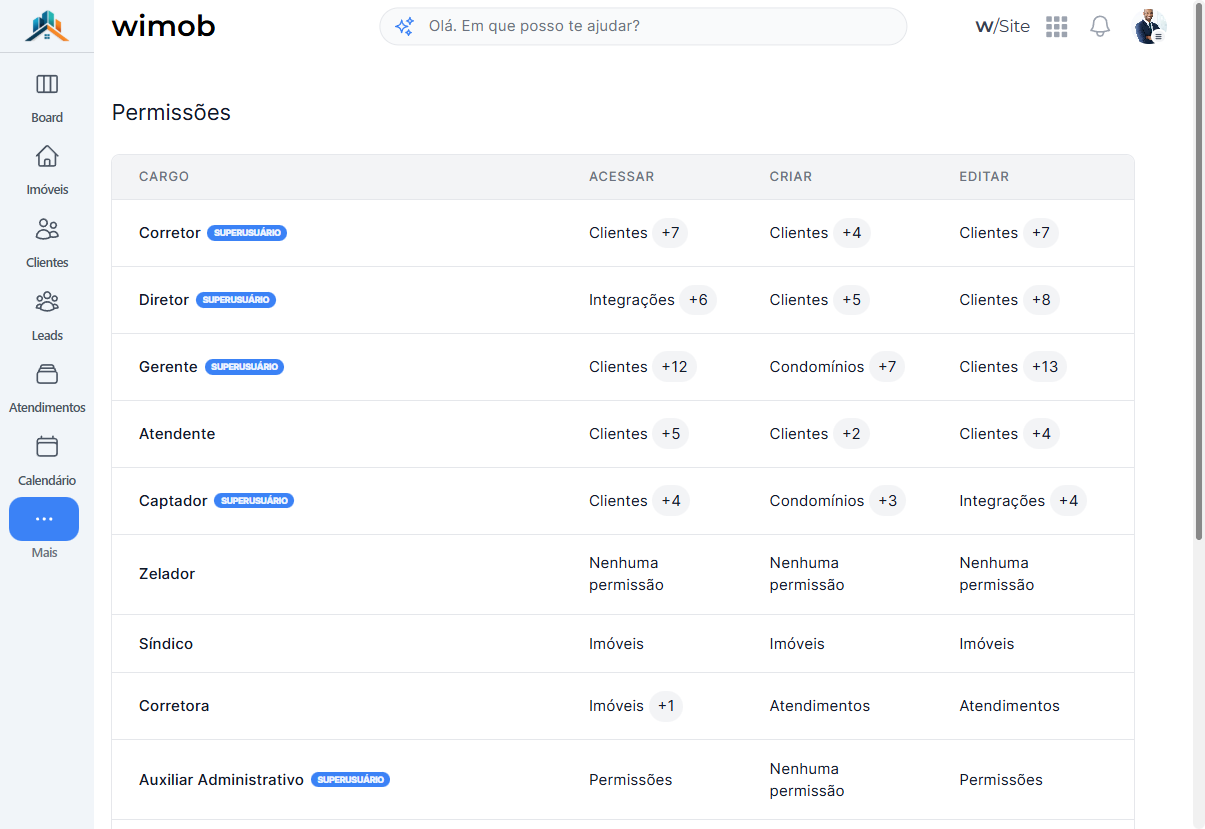Viewport: 1205px width, 829px height.
Task: Click Auxiliar Administrativo's Acessar Permissões cell
Action: pos(630,780)
